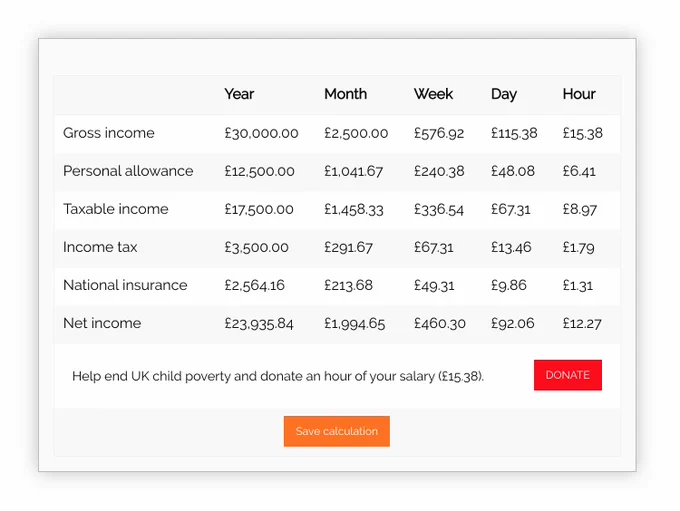Image resolution: width=680 pixels, height=511 pixels.
Task: Select the Hour column header
Action: coord(579,94)
